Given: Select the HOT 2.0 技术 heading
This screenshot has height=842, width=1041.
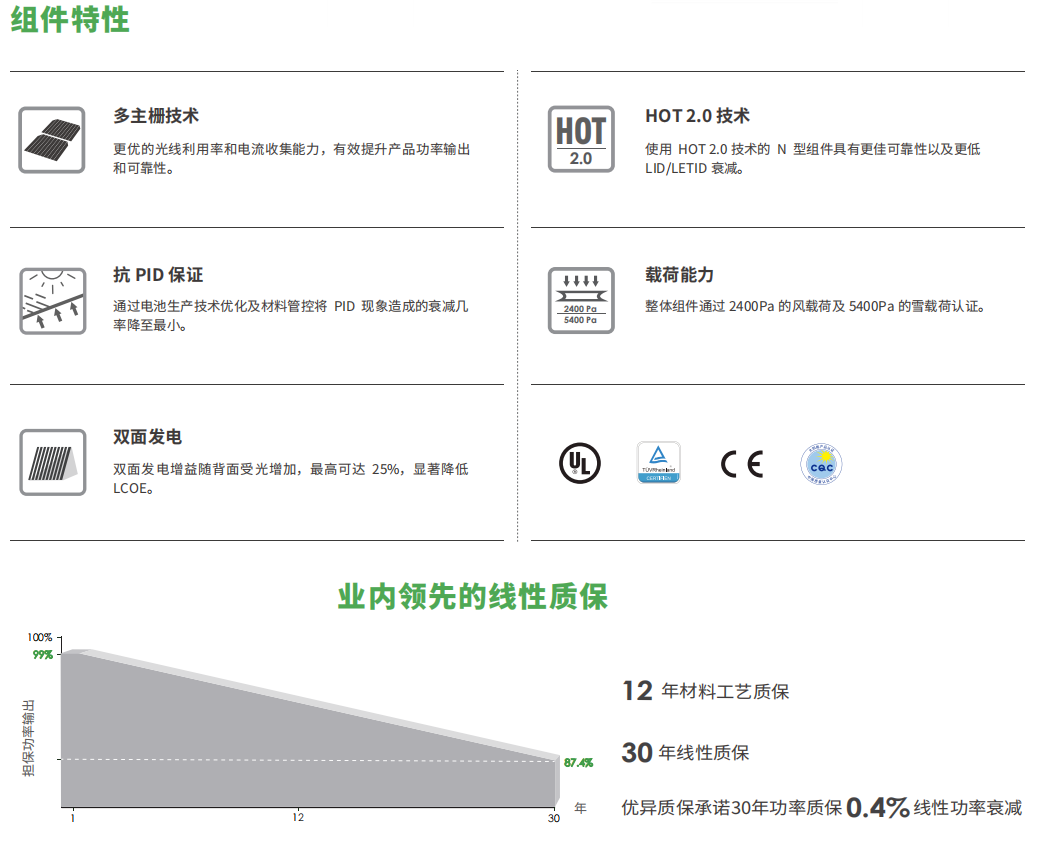Looking at the screenshot, I should (x=697, y=116).
